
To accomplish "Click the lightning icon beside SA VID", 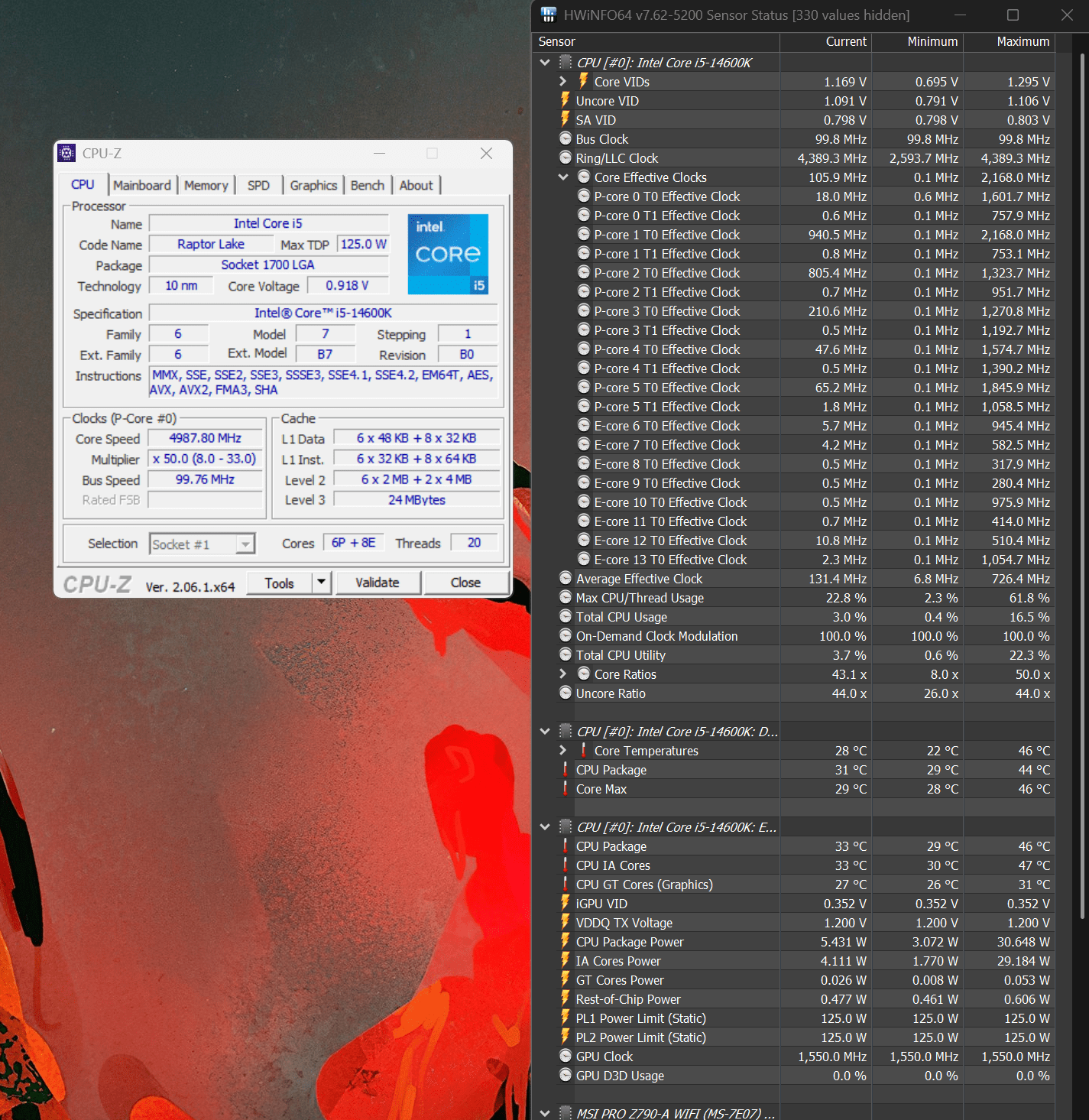I will click(565, 119).
